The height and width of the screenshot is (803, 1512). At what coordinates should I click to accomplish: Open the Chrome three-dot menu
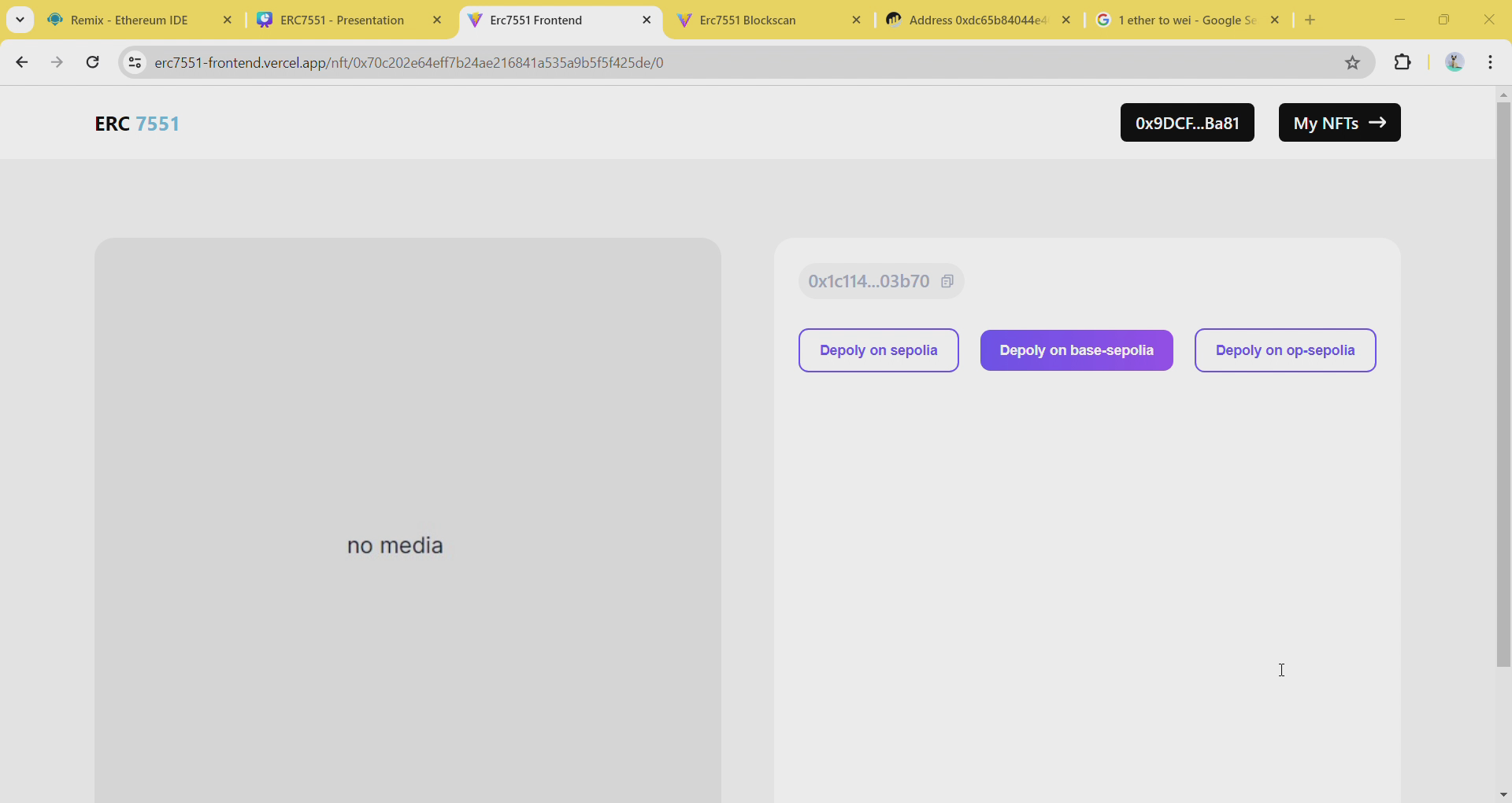(1491, 62)
